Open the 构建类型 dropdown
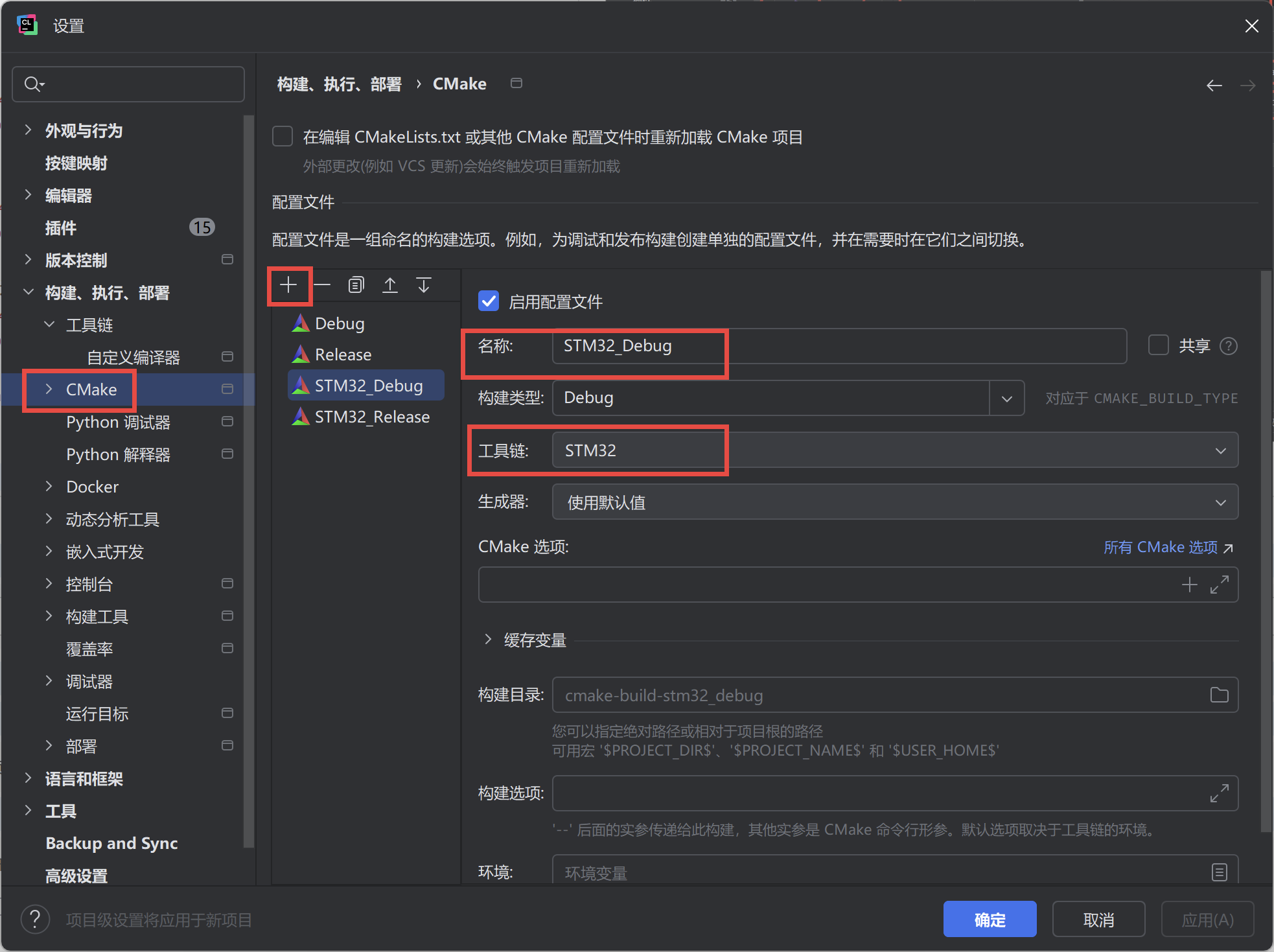The width and height of the screenshot is (1274, 952). pyautogui.click(x=1008, y=397)
